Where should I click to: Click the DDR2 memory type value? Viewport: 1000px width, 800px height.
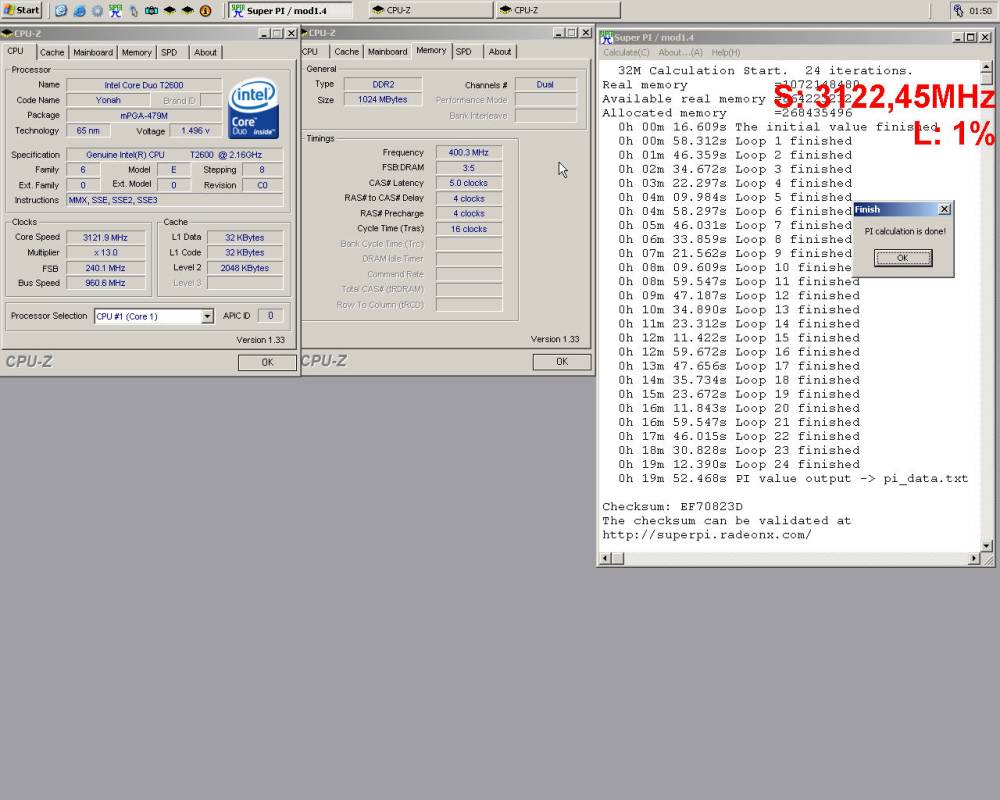click(383, 84)
